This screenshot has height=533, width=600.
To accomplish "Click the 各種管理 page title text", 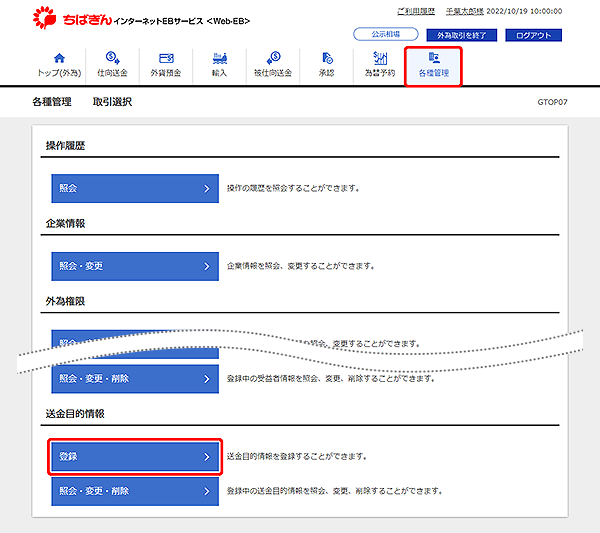I will 52,102.
